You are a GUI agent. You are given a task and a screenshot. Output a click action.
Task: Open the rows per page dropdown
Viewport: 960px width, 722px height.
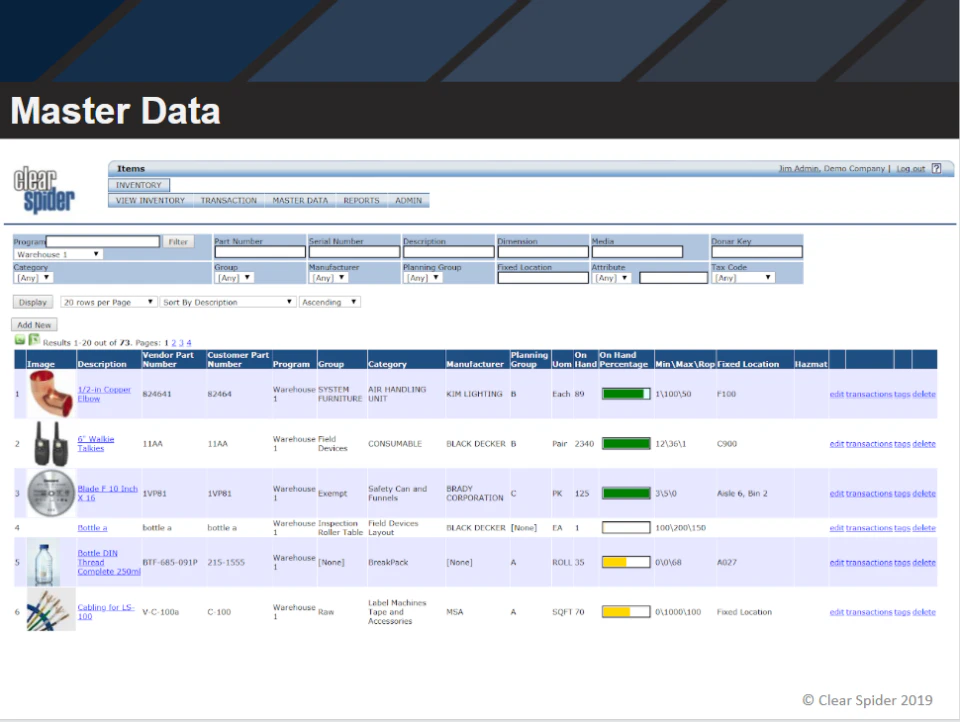(x=109, y=302)
